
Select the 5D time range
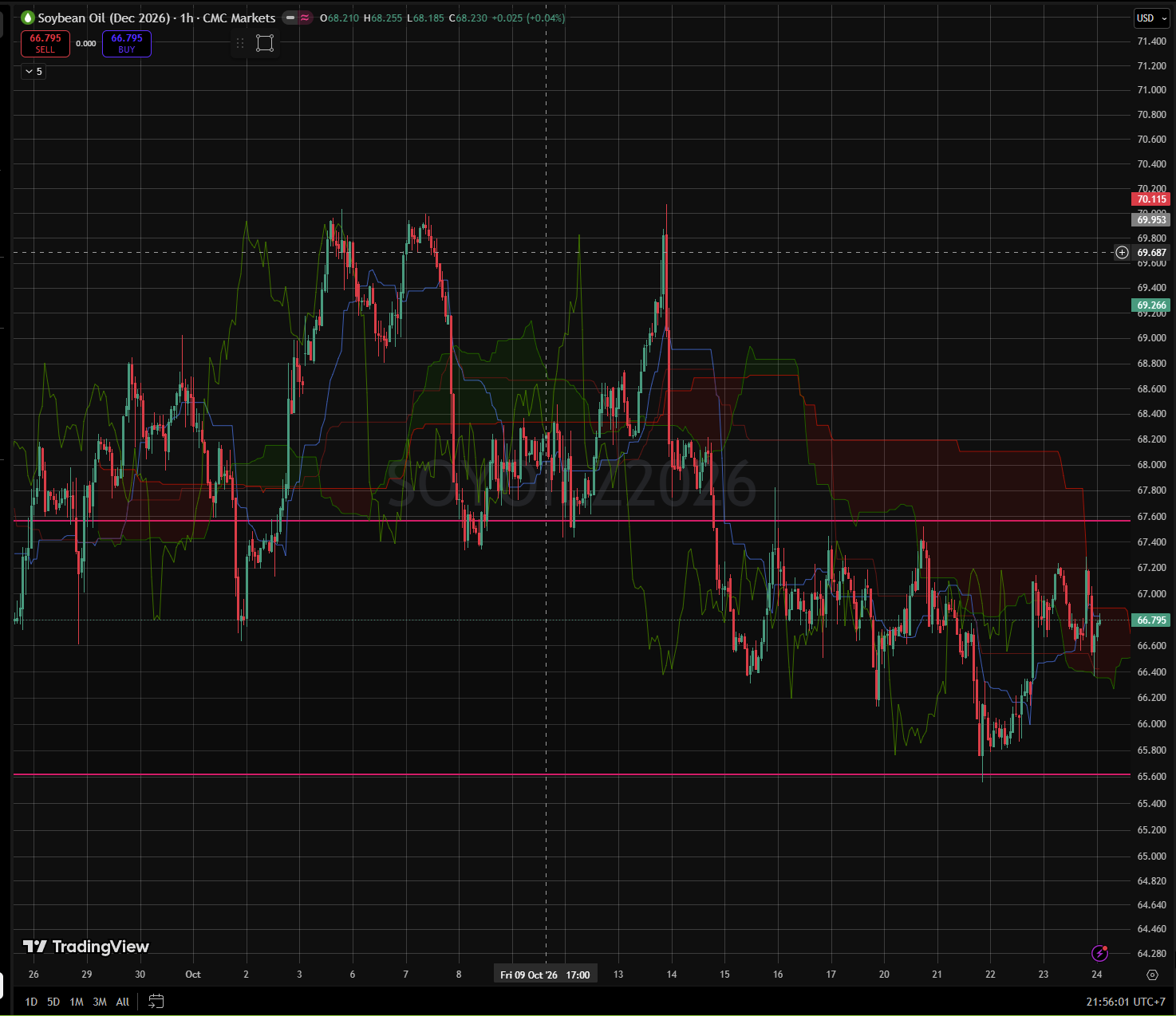coord(53,1002)
